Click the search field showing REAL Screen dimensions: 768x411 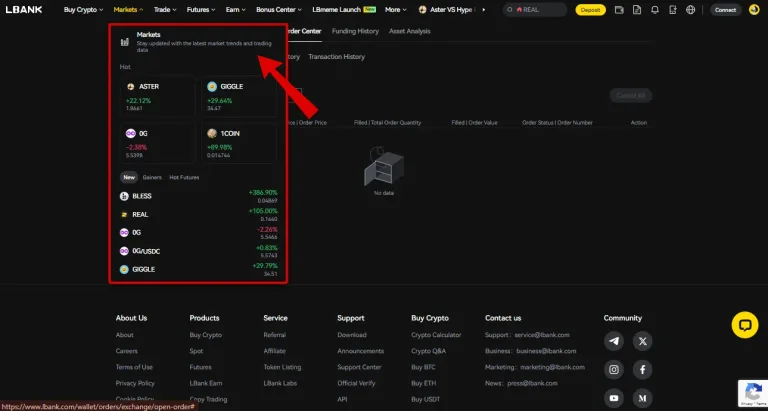tap(535, 10)
